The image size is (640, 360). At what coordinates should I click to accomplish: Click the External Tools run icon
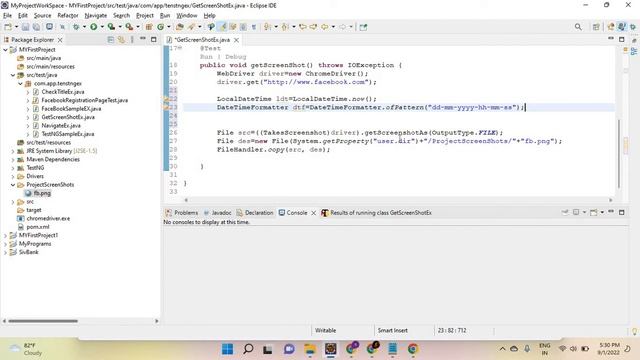[129, 27]
